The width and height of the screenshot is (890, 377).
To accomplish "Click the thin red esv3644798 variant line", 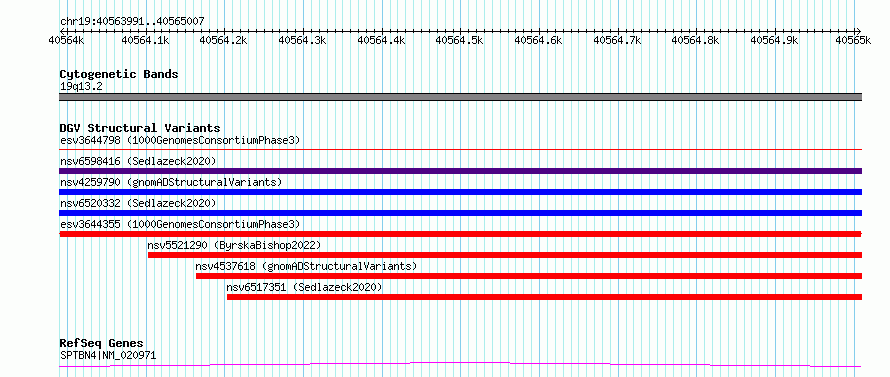I will click(460, 149).
